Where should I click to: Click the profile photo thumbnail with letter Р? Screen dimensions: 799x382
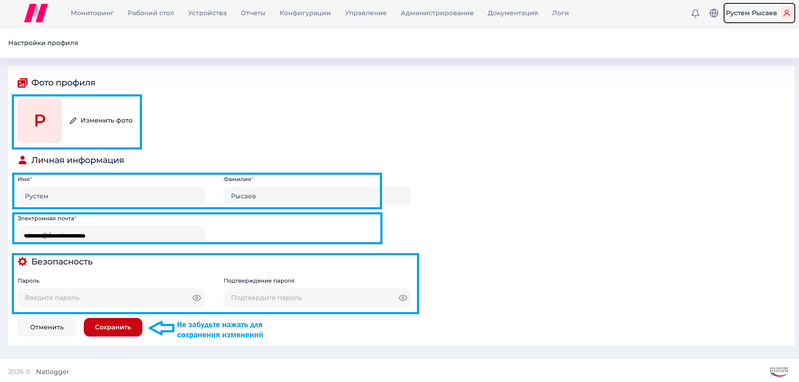tap(40, 121)
